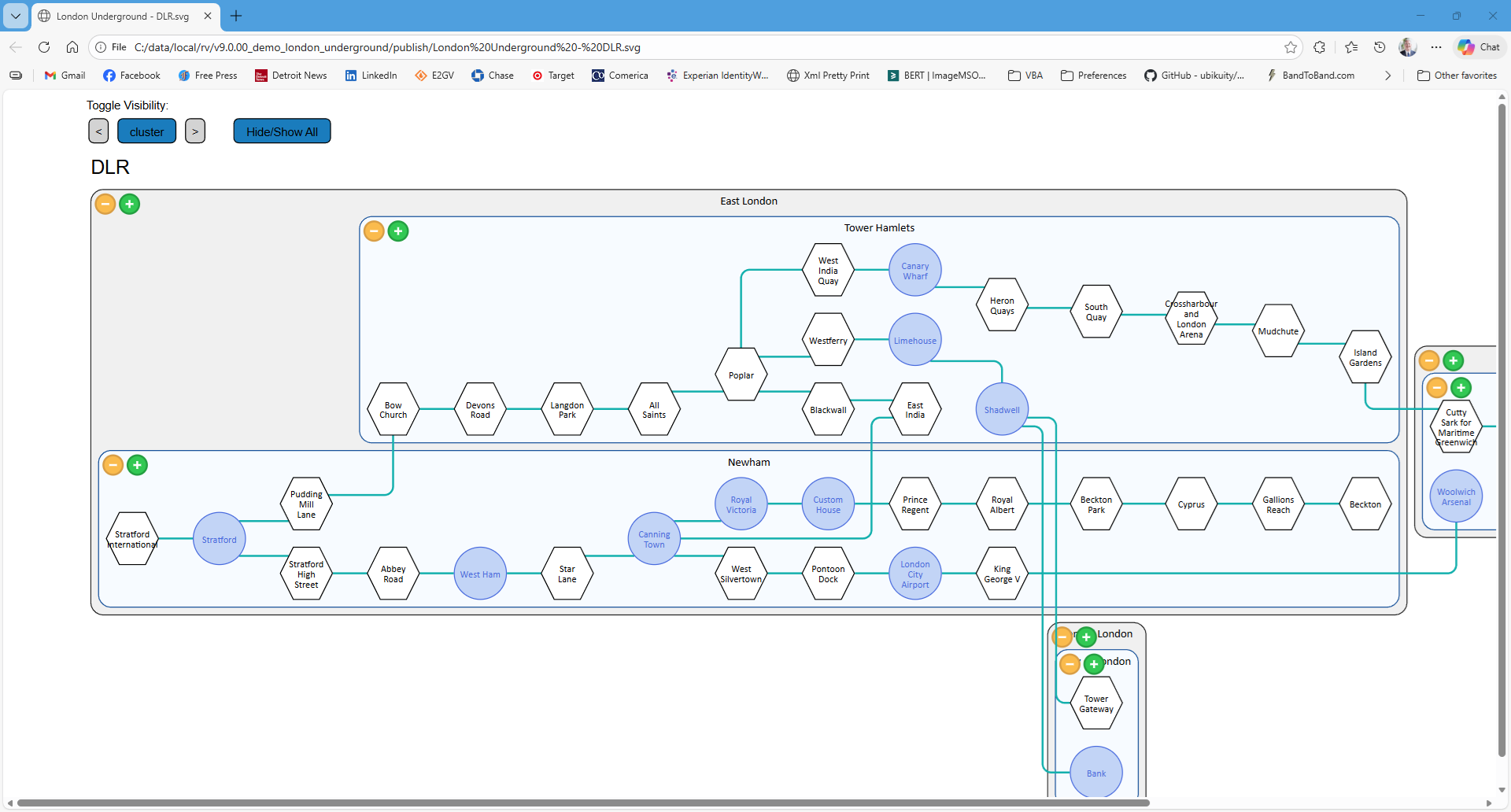The width and height of the screenshot is (1511, 812).
Task: Open Copilot Chat in the toolbar
Action: point(1480,47)
